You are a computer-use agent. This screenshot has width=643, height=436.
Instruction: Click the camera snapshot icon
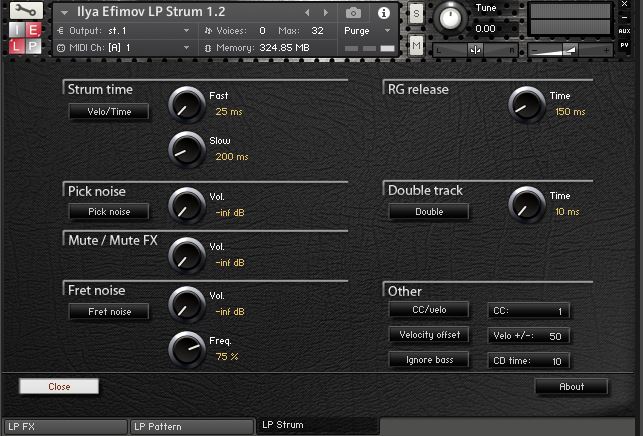pos(353,13)
